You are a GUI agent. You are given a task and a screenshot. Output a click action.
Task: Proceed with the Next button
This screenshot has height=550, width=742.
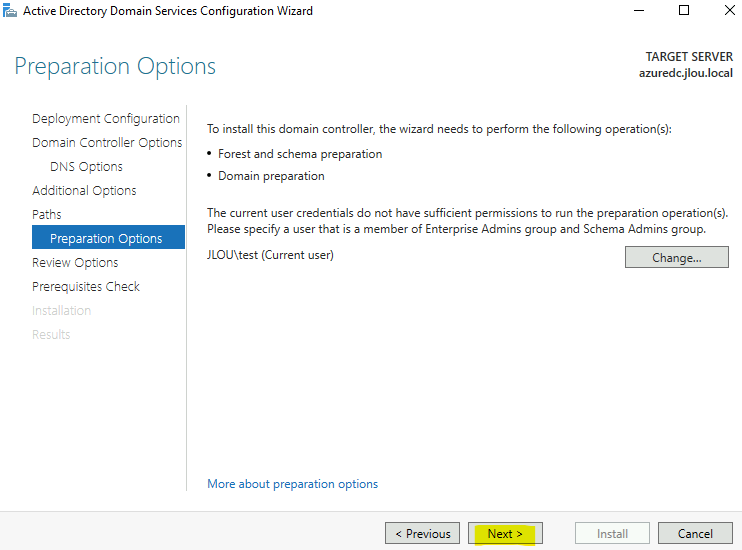(x=505, y=533)
